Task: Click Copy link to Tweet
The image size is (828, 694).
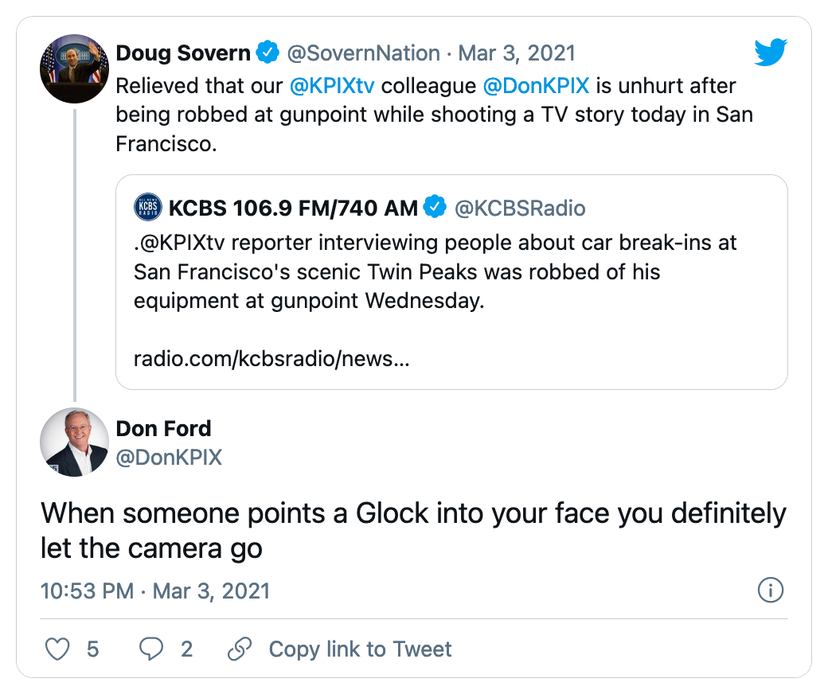Action: 360,649
